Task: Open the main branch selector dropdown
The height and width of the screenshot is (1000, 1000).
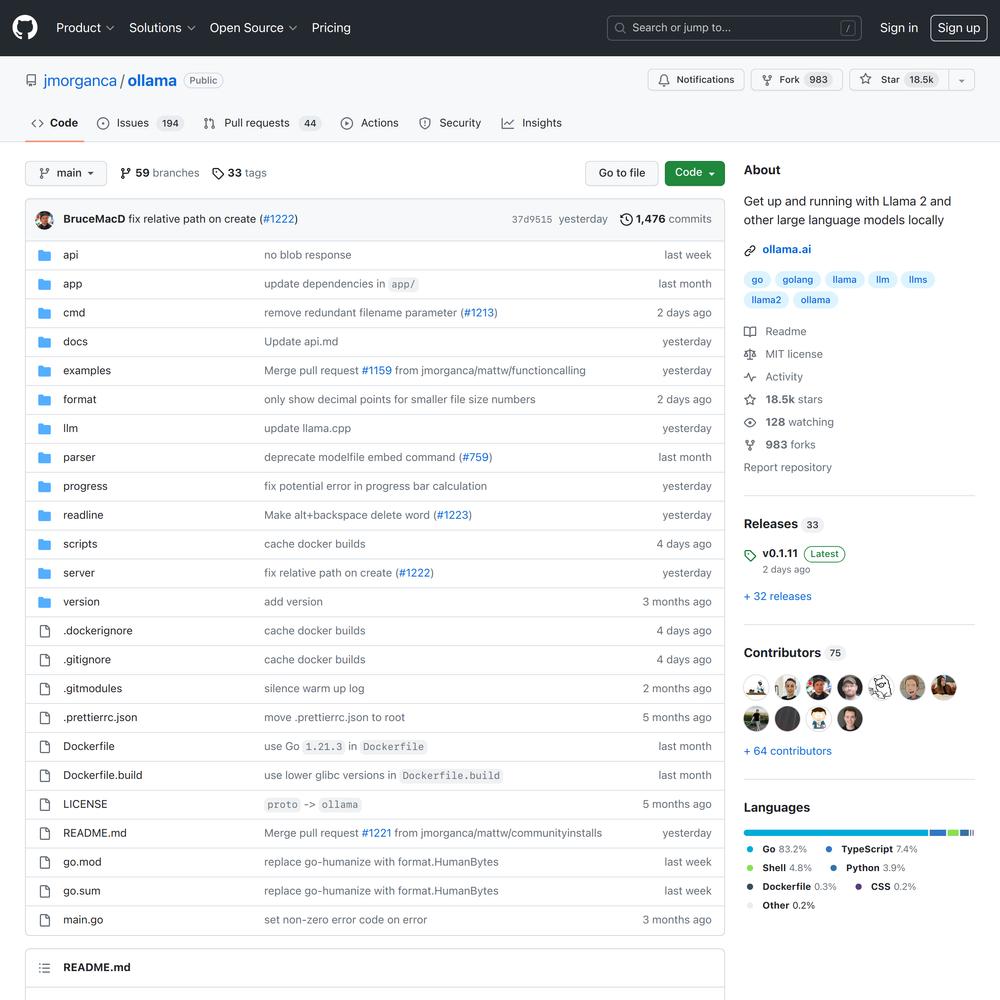Action: pyautogui.click(x=66, y=173)
